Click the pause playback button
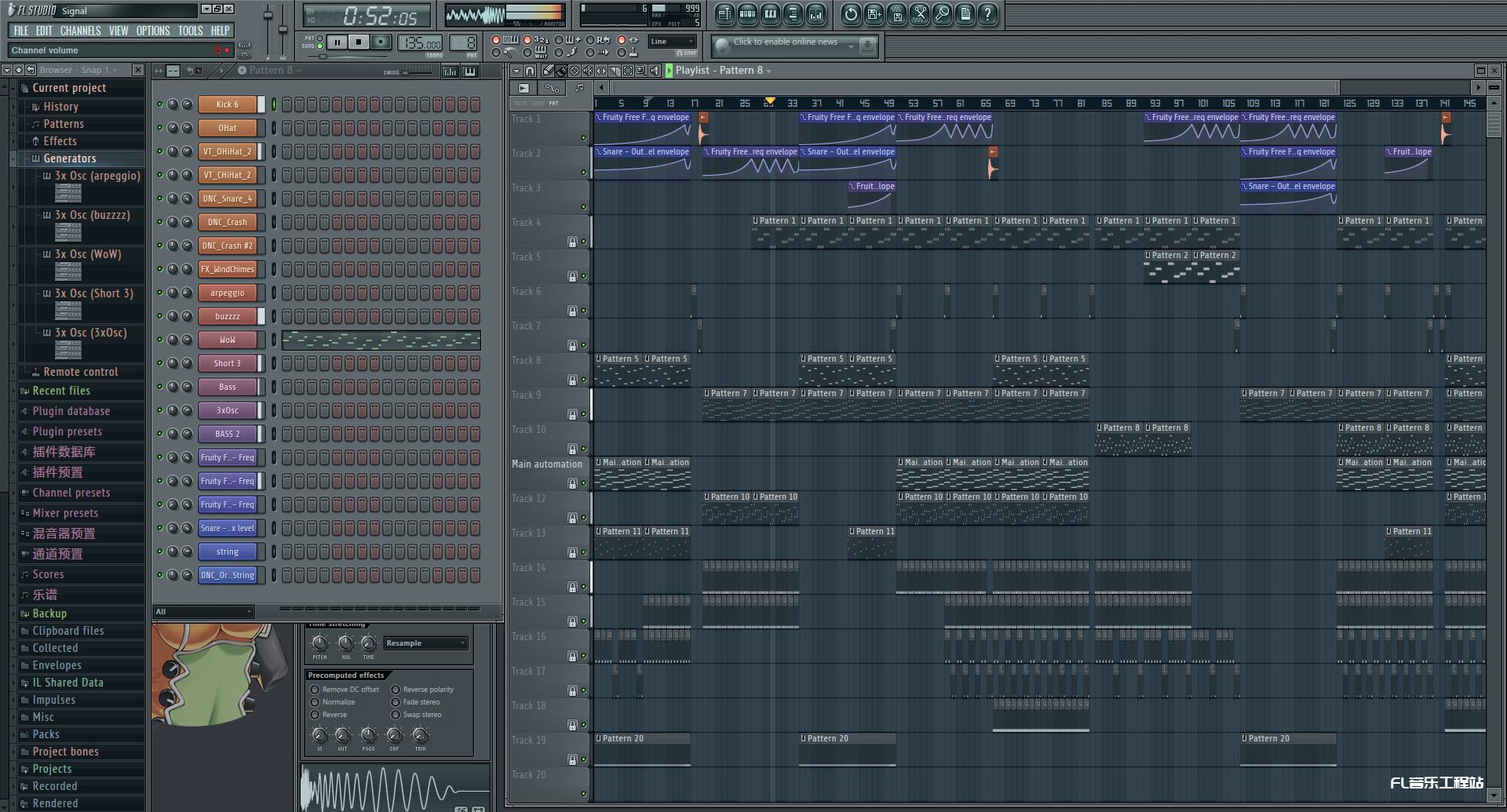The height and width of the screenshot is (812, 1507). (337, 42)
